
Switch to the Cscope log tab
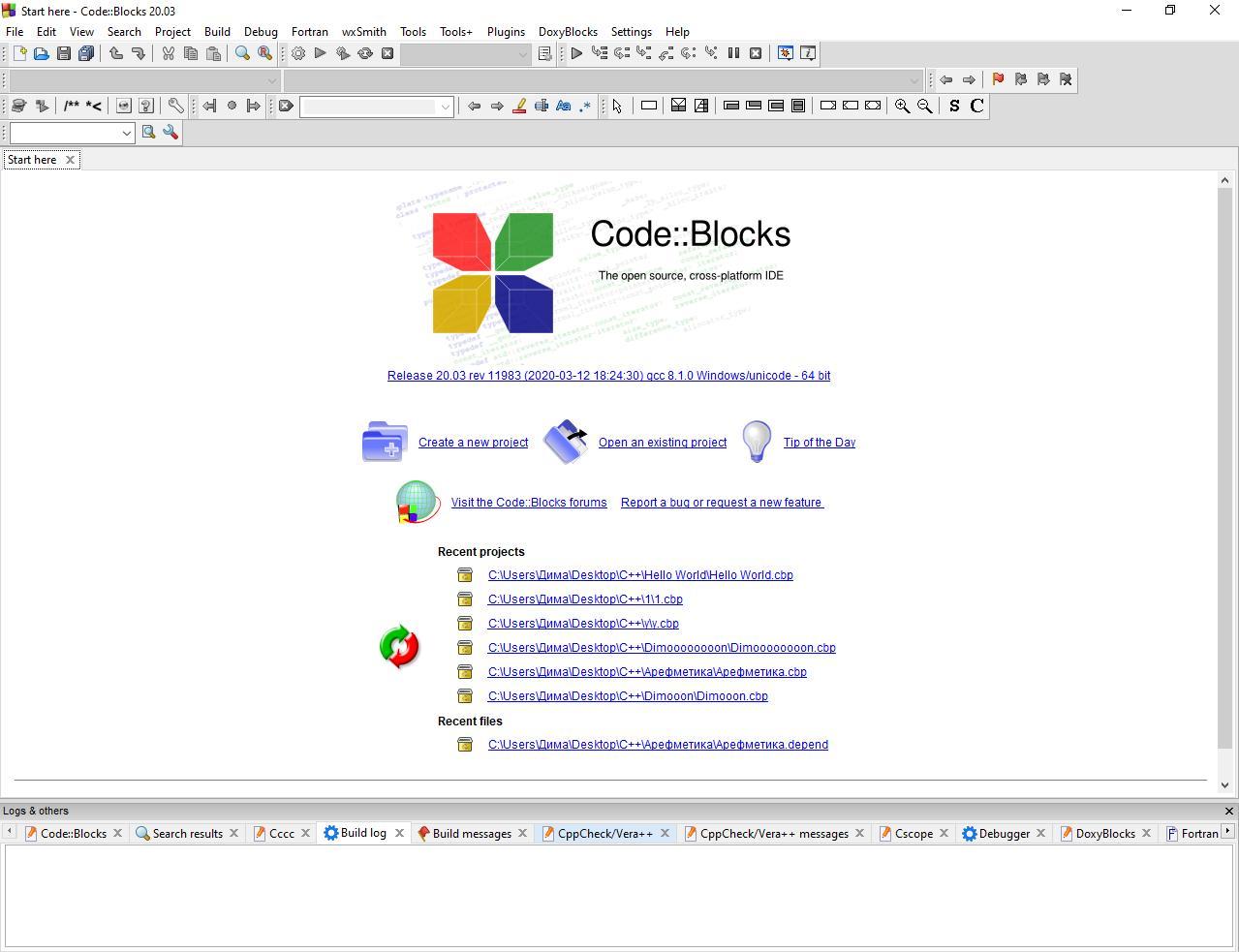coord(914,834)
